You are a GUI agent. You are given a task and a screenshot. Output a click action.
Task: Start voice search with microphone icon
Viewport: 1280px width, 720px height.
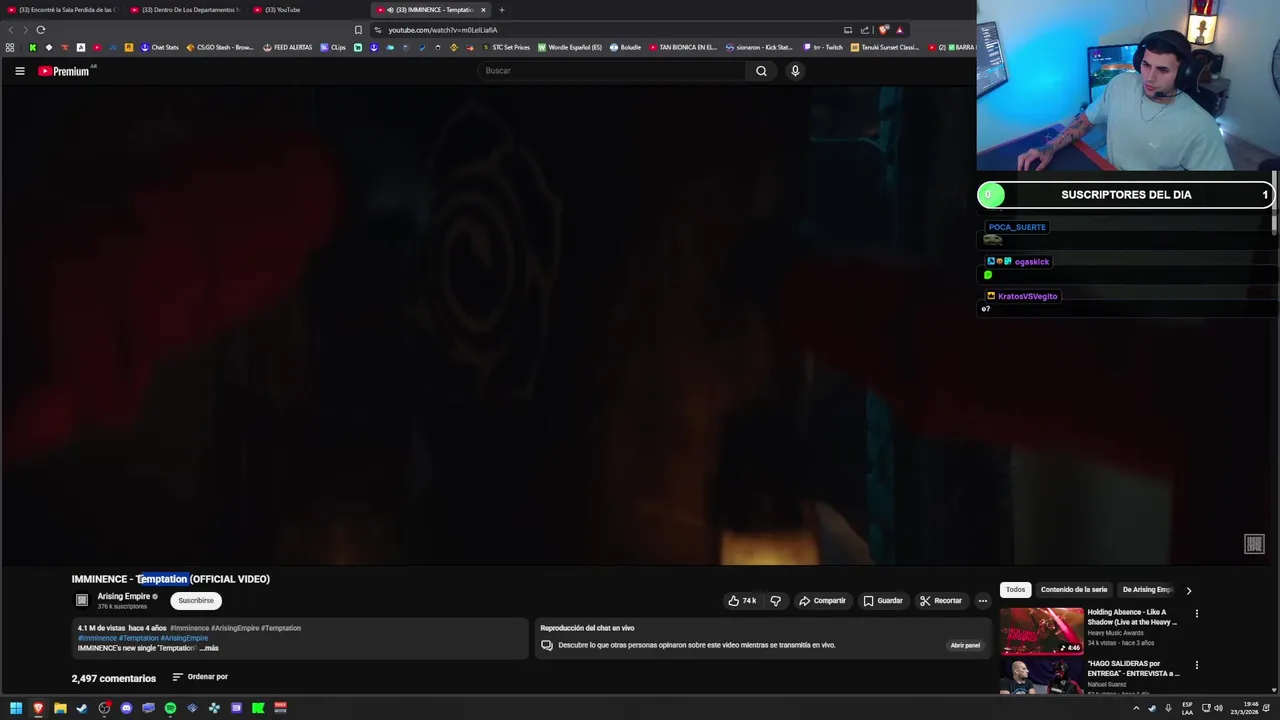795,71
